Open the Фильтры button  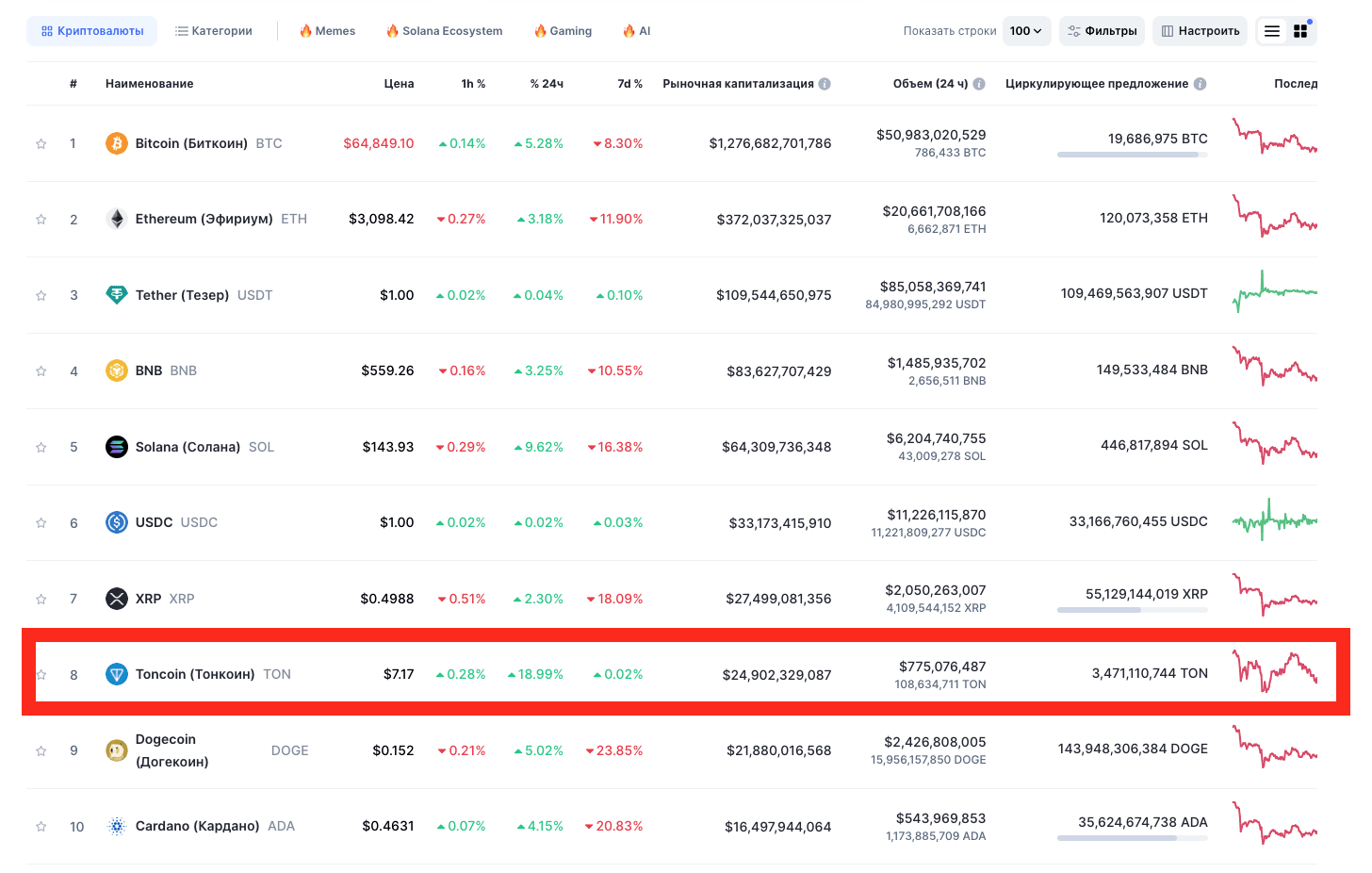click(x=1102, y=31)
